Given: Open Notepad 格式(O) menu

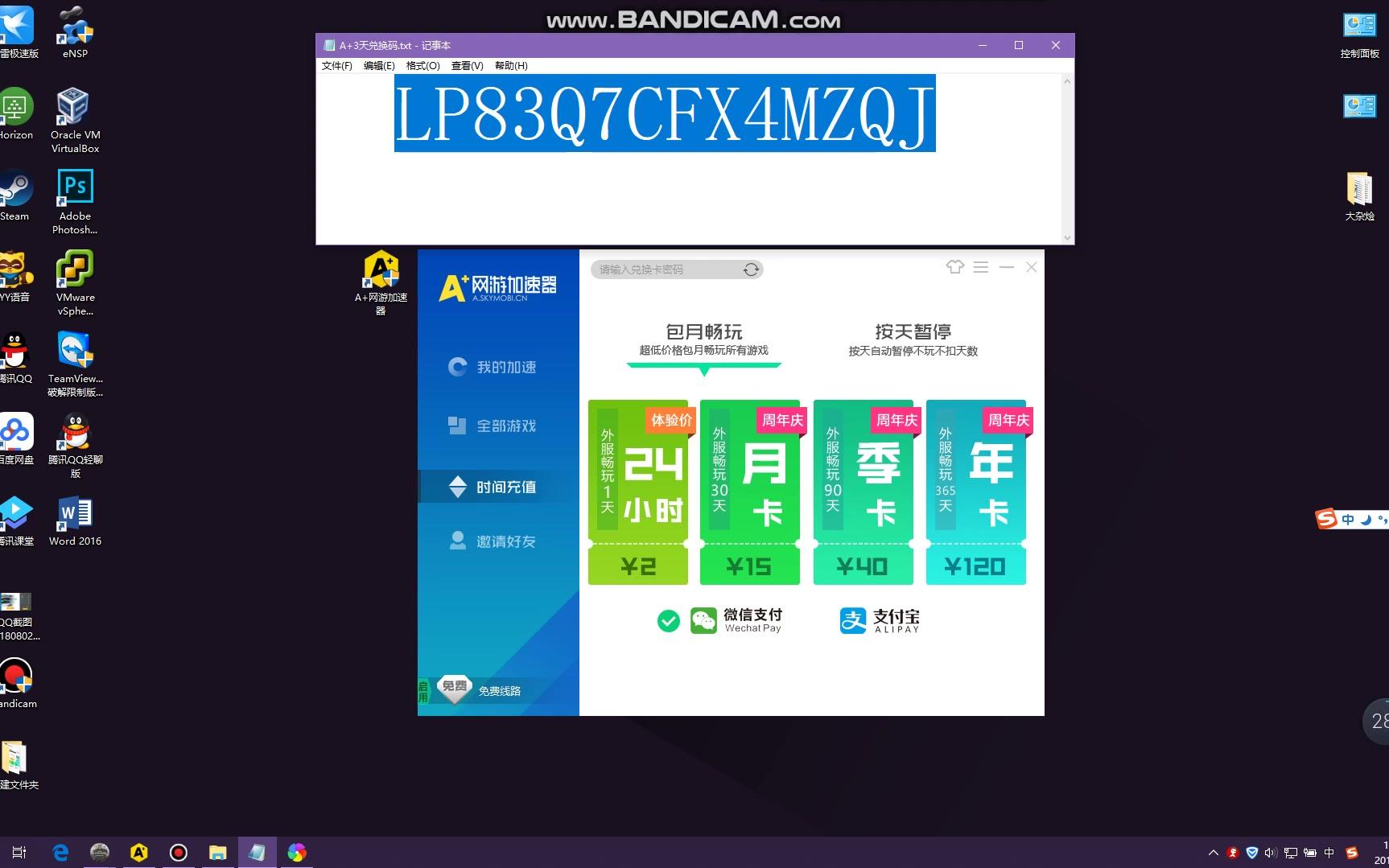Looking at the screenshot, I should pos(422,66).
